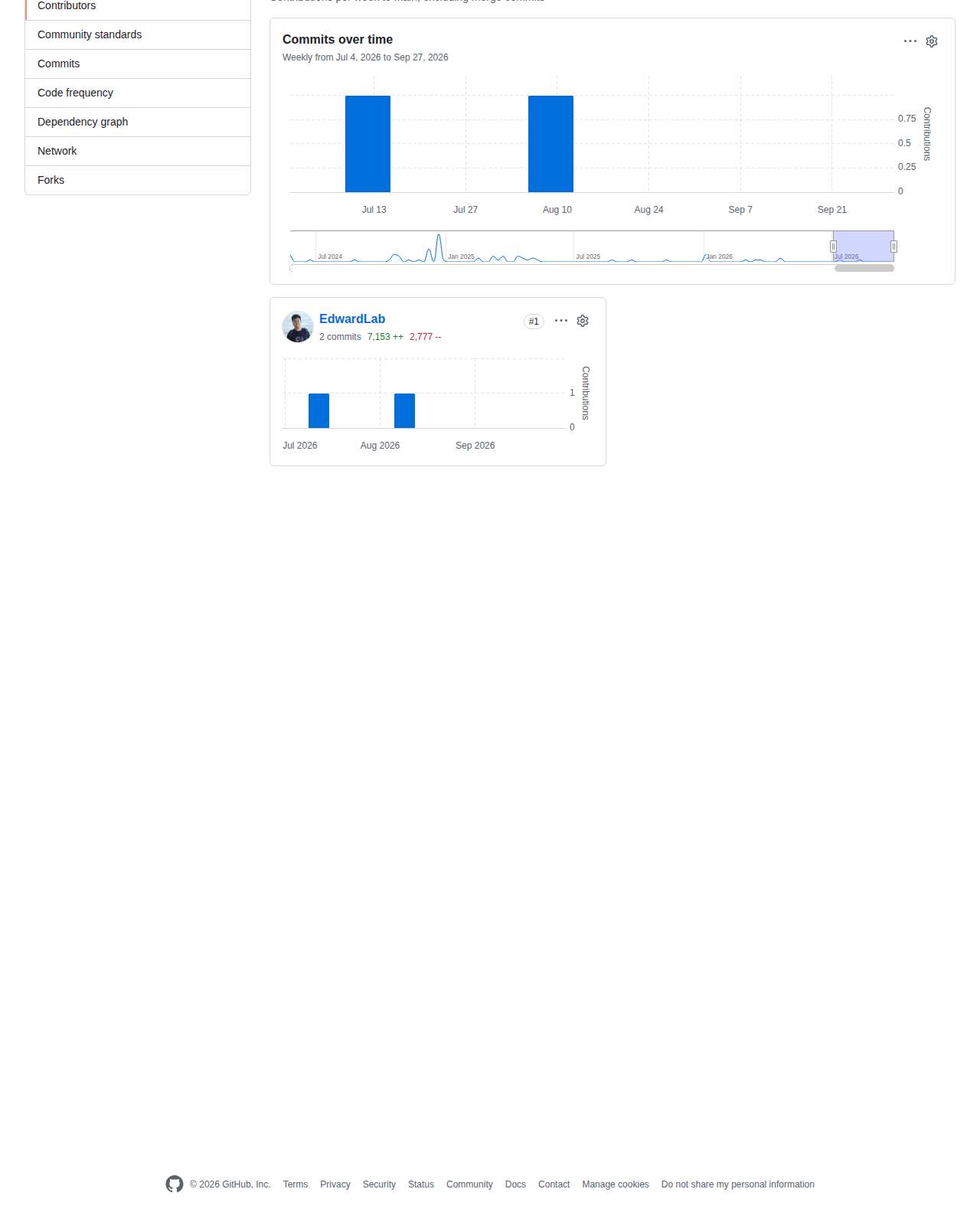Click the 2,777 -- deletions count

426,337
